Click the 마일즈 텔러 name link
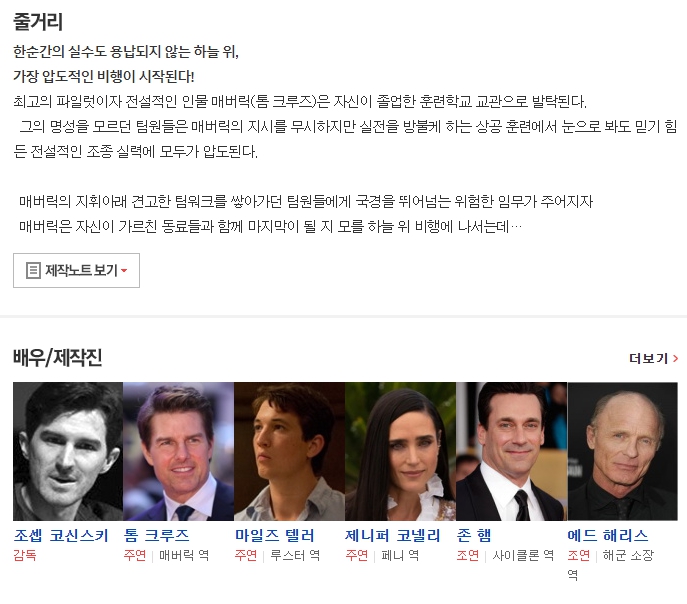Image resolution: width=687 pixels, height=604 pixels. (x=275, y=535)
